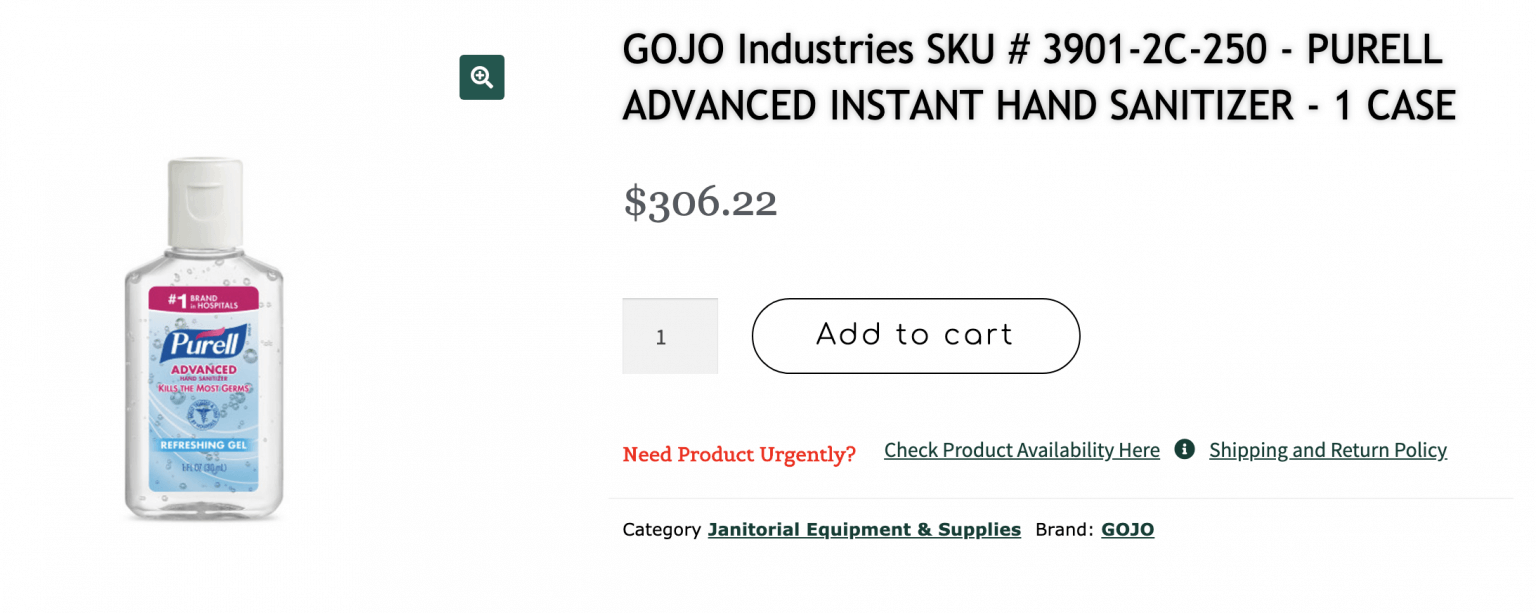
Task: Click the GOJO Industries product title heading
Action: pyautogui.click(x=1039, y=77)
